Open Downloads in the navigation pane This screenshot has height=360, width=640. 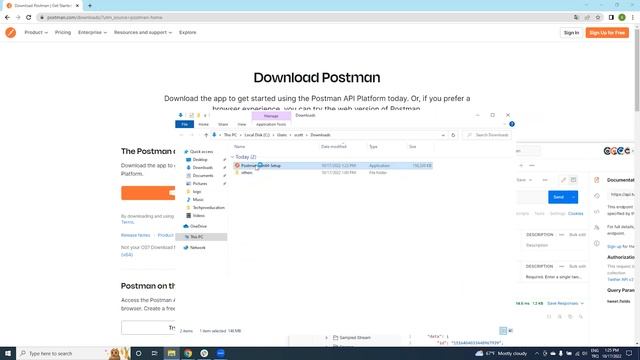(x=202, y=168)
